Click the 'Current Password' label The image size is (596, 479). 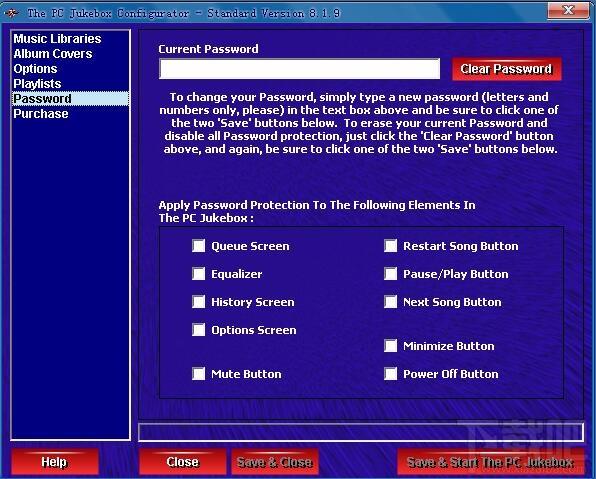point(208,49)
